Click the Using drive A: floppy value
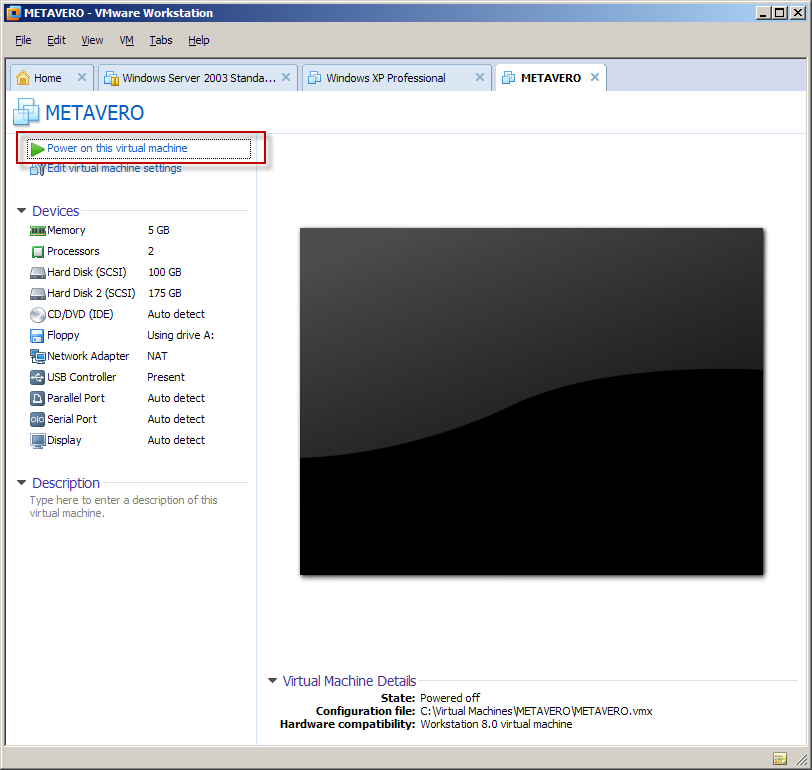Screen dimensions: 812x770 181,335
